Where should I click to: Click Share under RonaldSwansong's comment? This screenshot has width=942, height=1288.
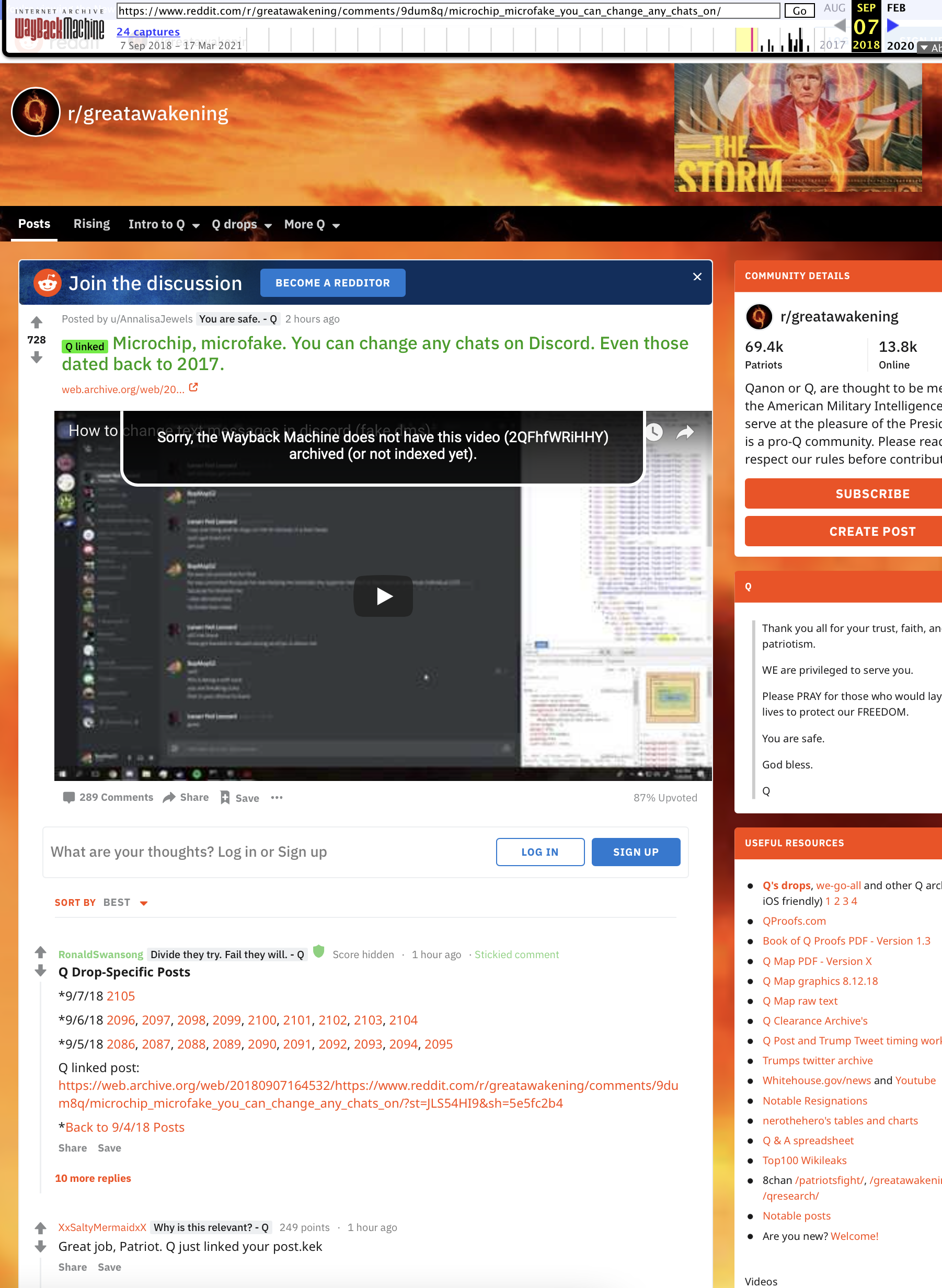(73, 1148)
